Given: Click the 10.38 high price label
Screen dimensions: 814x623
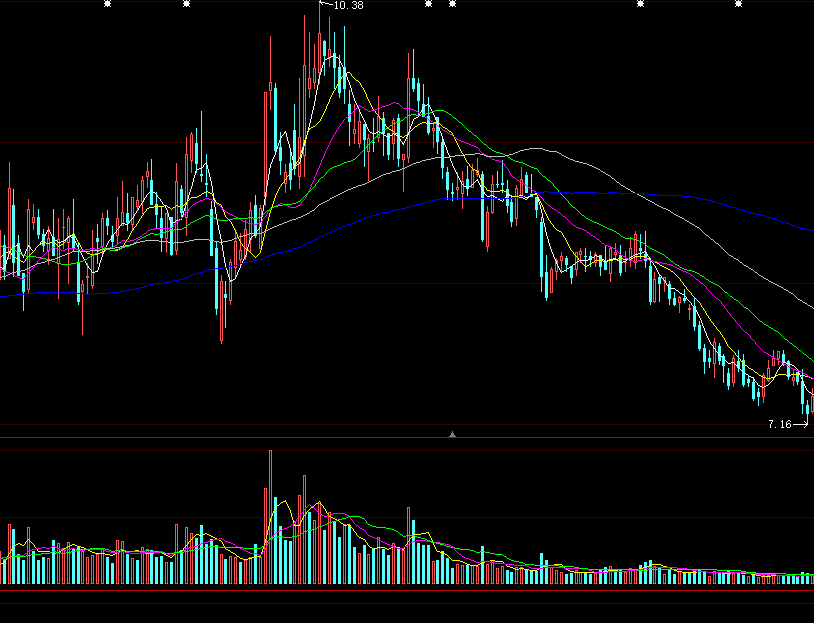Looking at the screenshot, I should tap(348, 6).
